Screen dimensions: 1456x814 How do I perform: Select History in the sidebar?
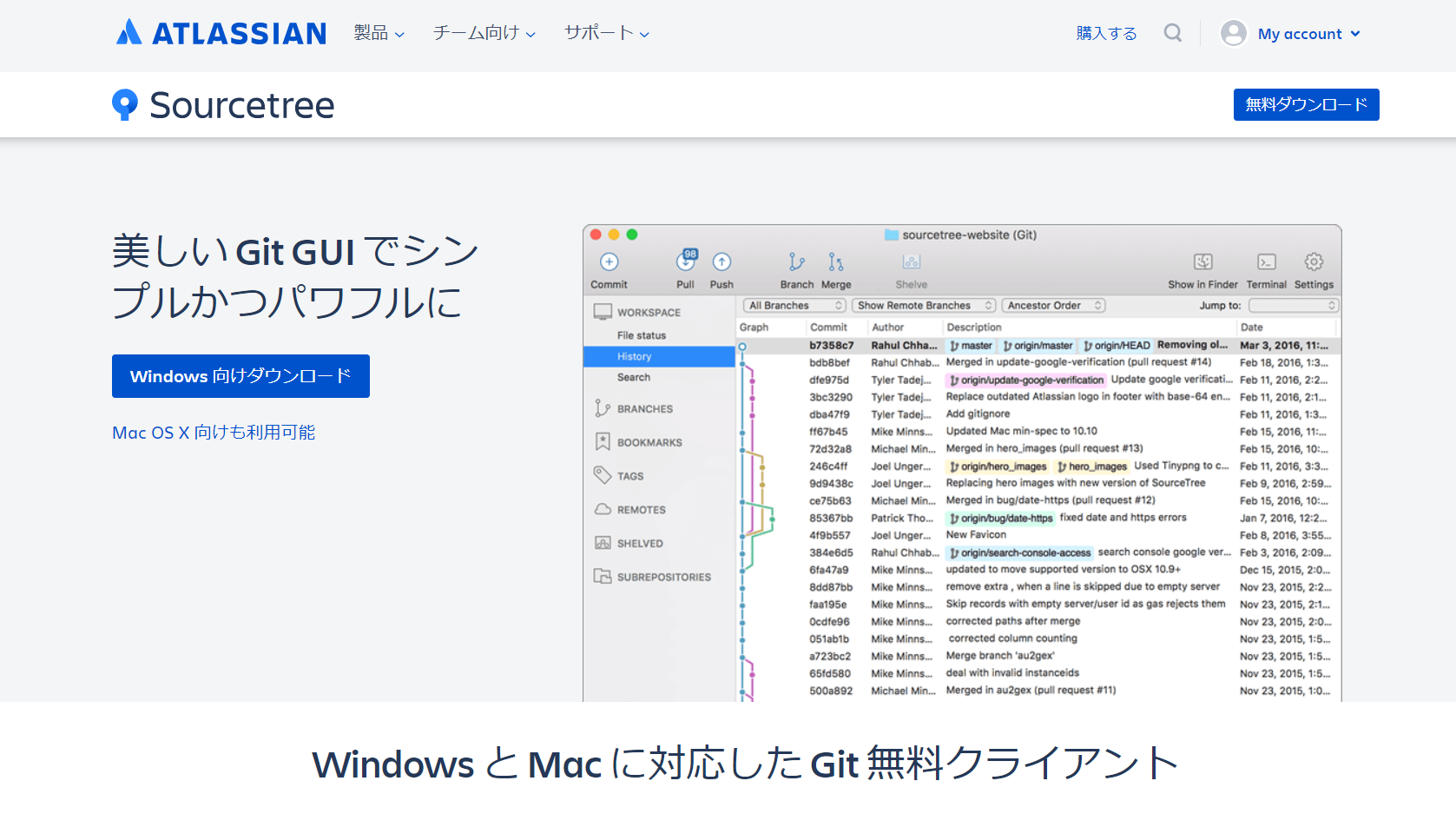(659, 356)
